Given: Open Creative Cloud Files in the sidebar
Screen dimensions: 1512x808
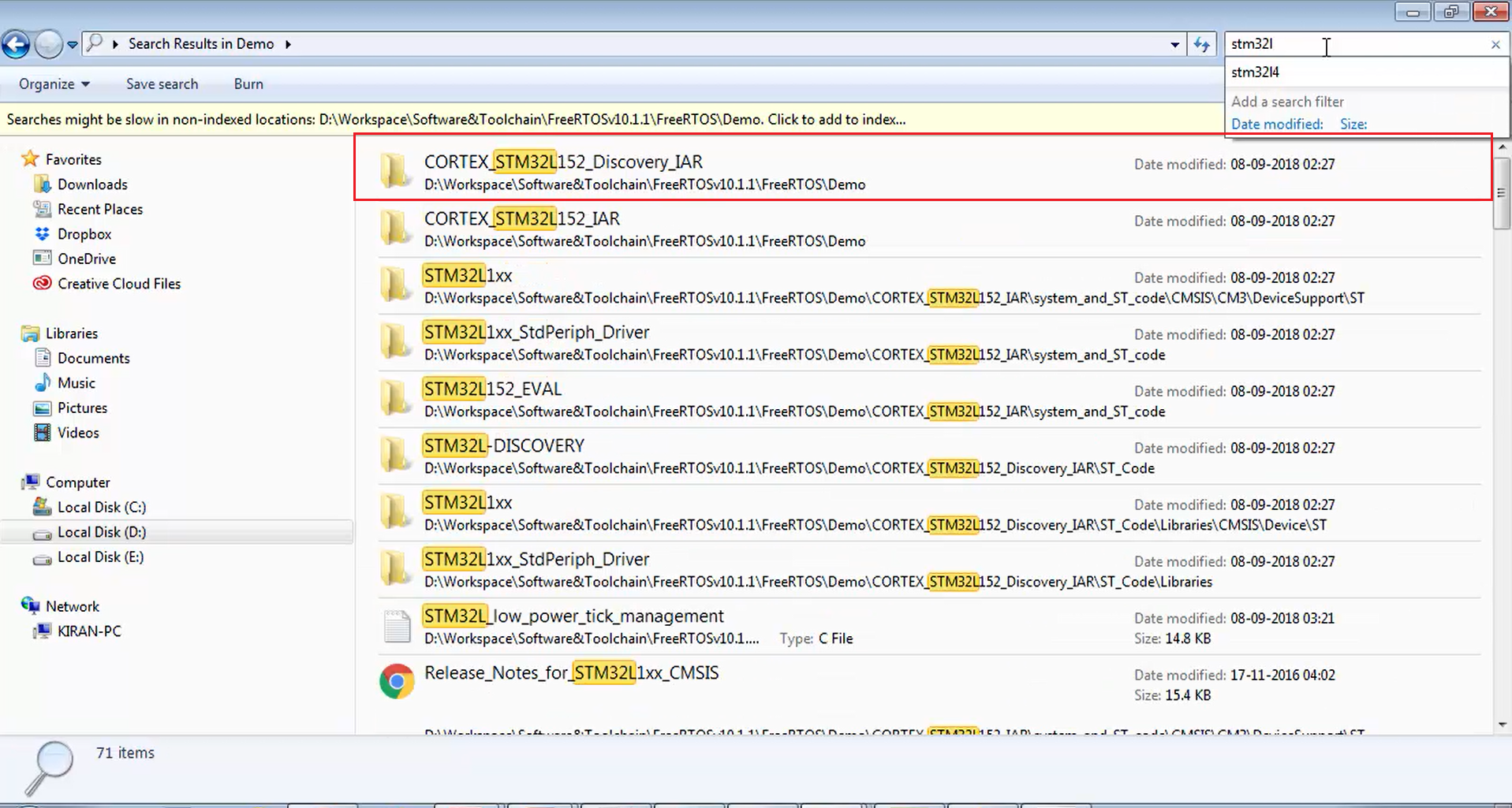Looking at the screenshot, I should [x=119, y=284].
